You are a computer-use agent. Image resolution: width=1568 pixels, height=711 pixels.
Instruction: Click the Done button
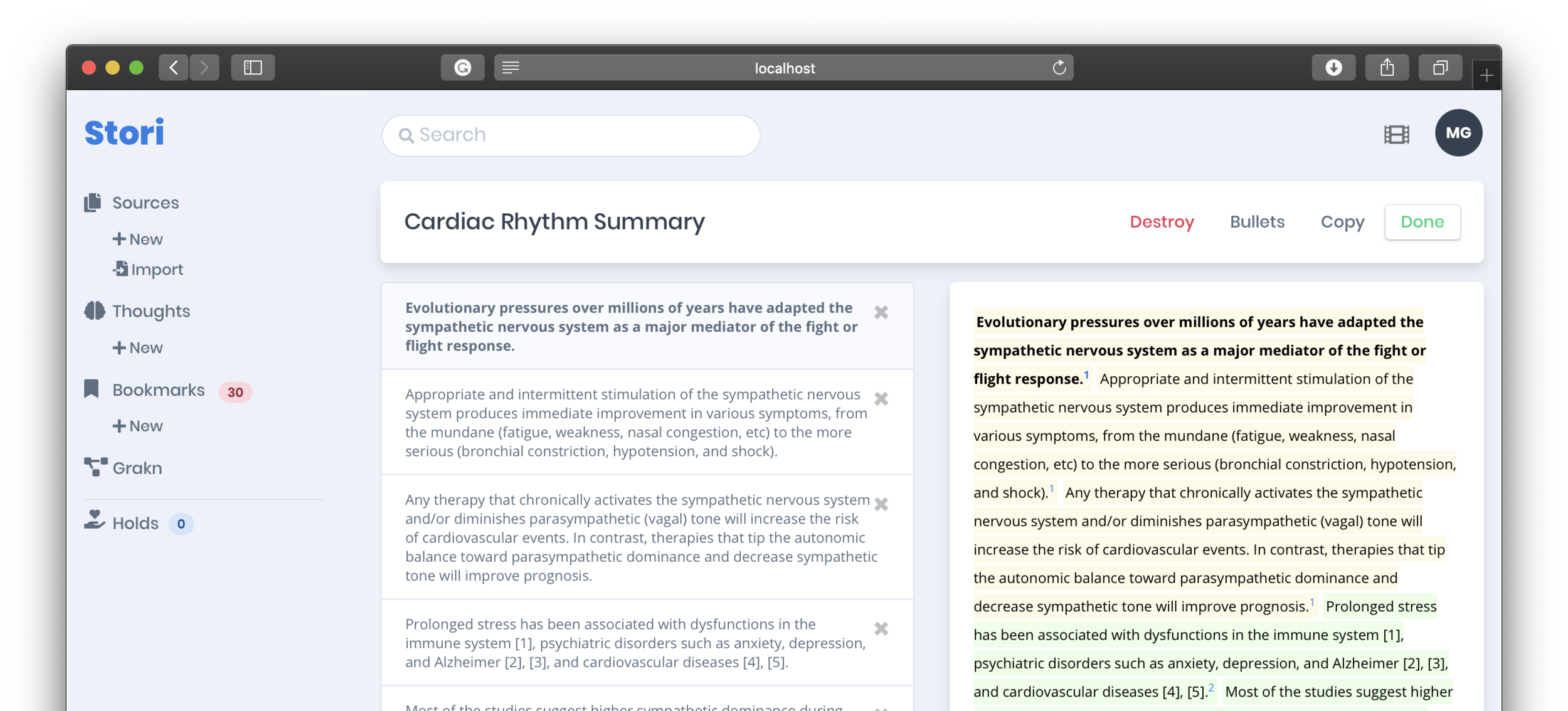(1422, 222)
